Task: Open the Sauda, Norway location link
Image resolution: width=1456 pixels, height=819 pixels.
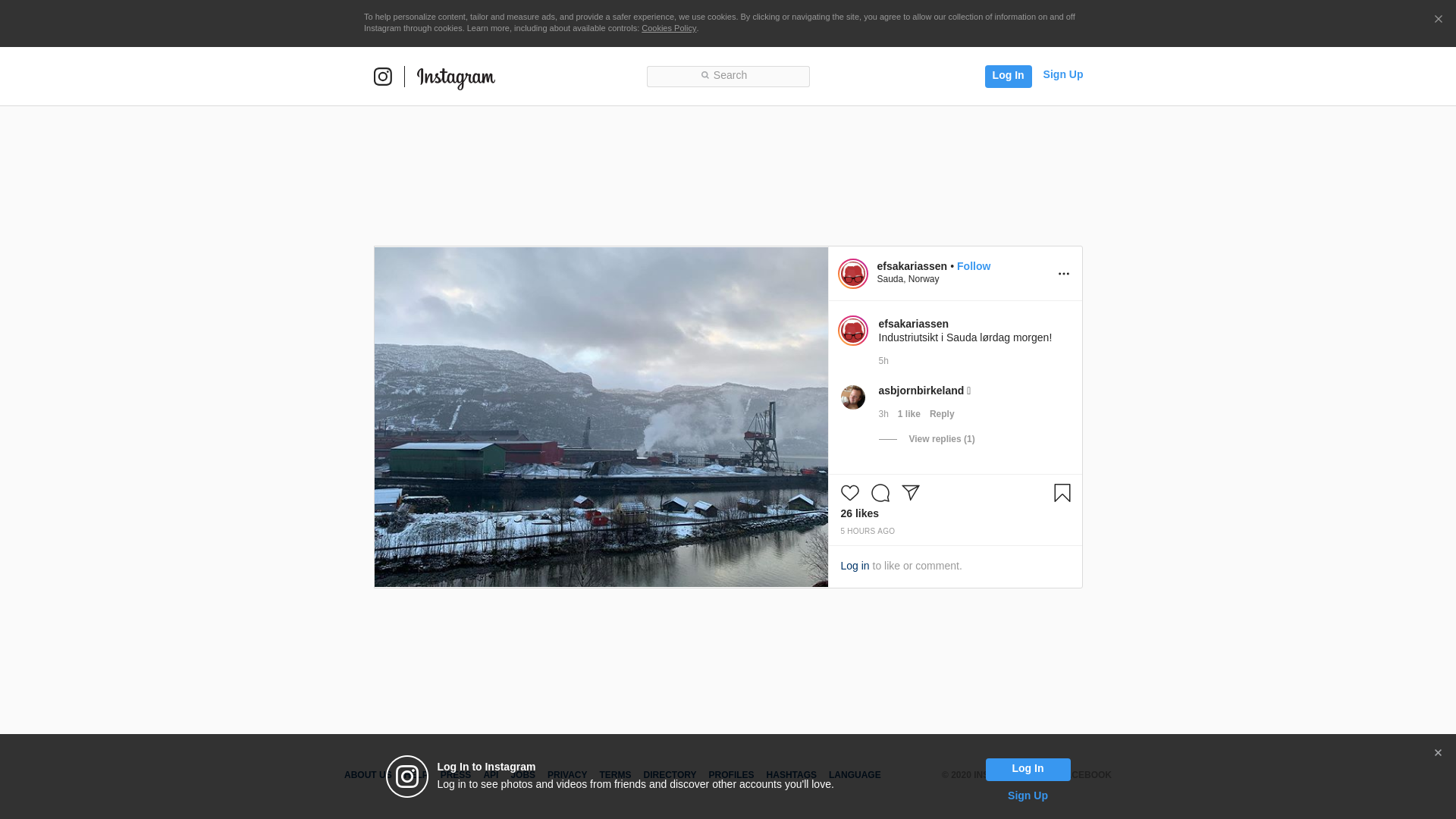Action: 908,279
